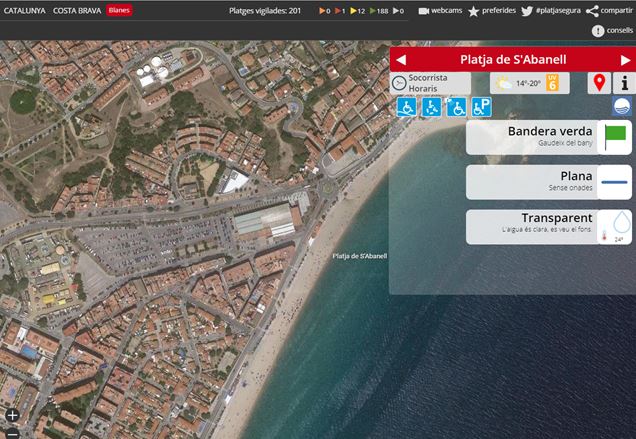Open the consells exclamation icon
The width and height of the screenshot is (636, 439).
pos(598,31)
